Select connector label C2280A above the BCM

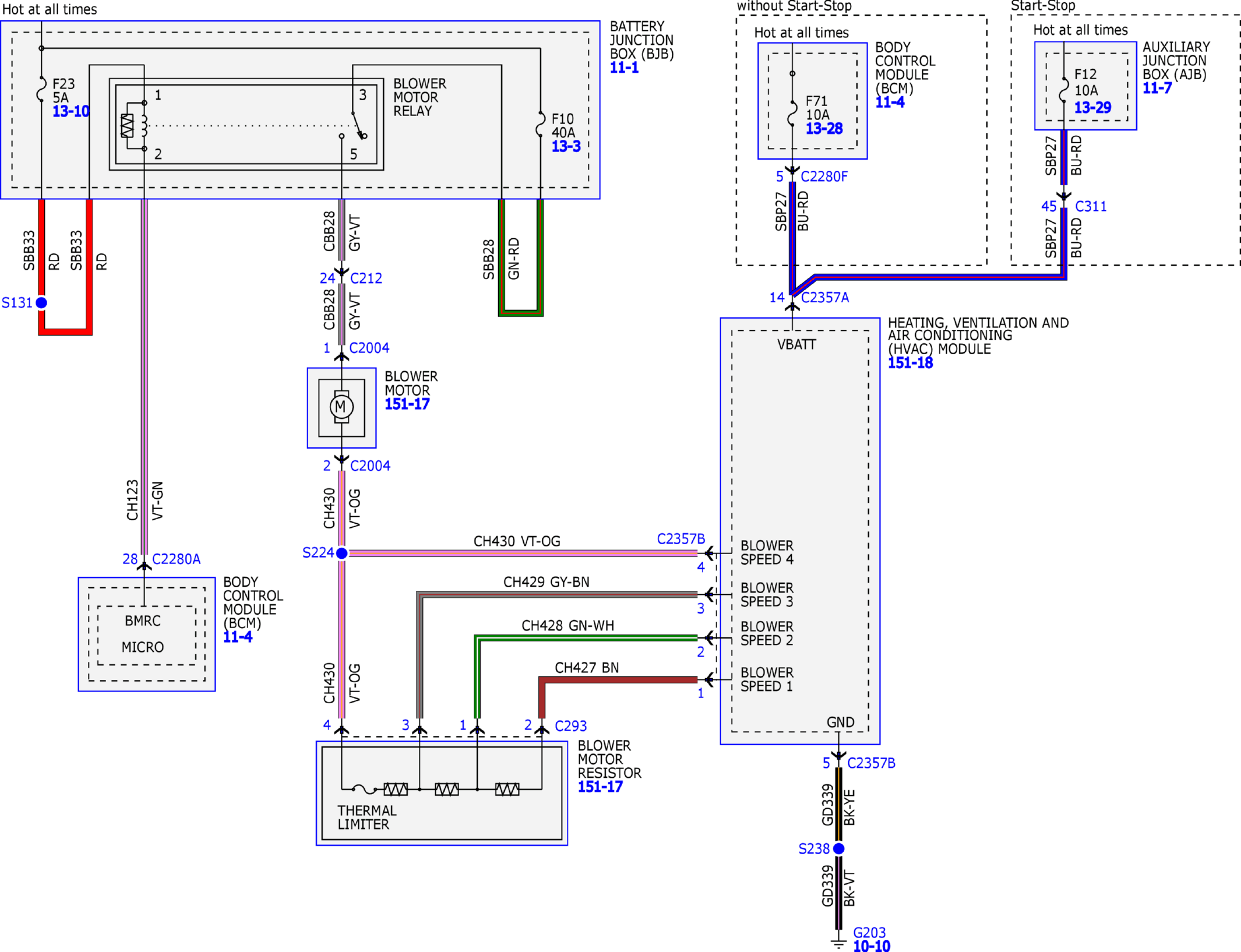coord(176,559)
